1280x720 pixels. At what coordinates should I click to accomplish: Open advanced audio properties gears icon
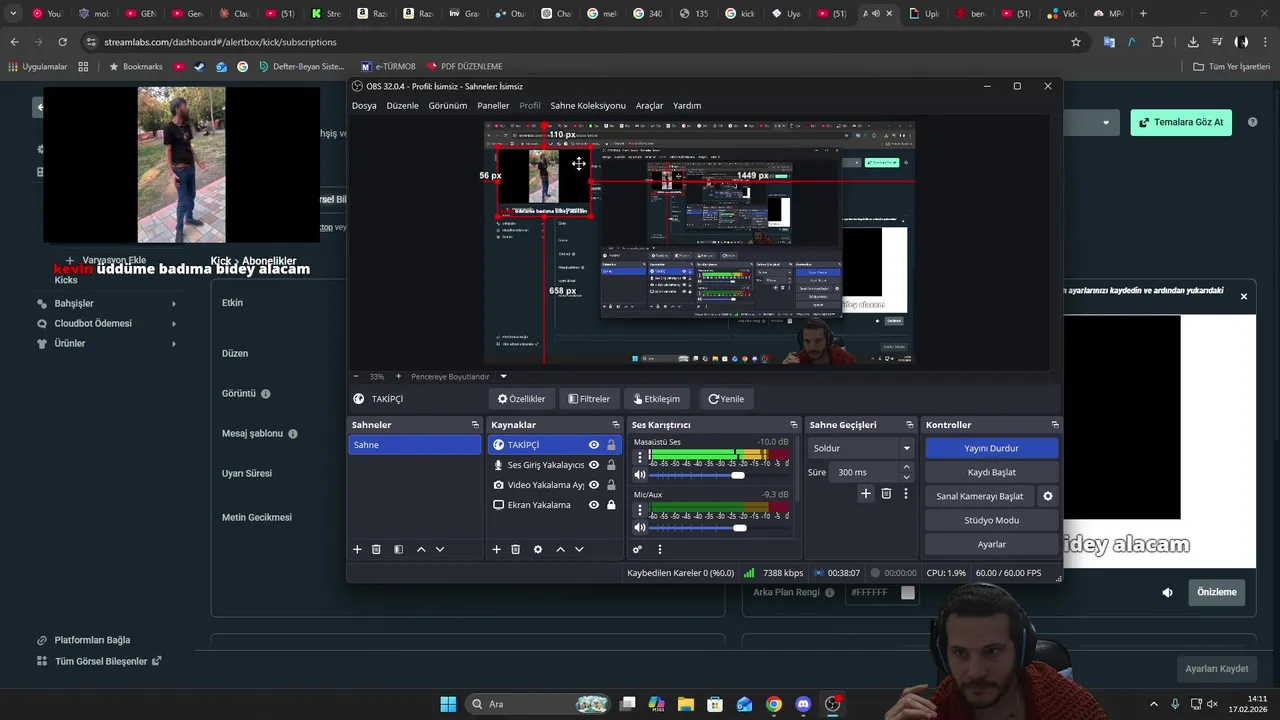point(637,549)
